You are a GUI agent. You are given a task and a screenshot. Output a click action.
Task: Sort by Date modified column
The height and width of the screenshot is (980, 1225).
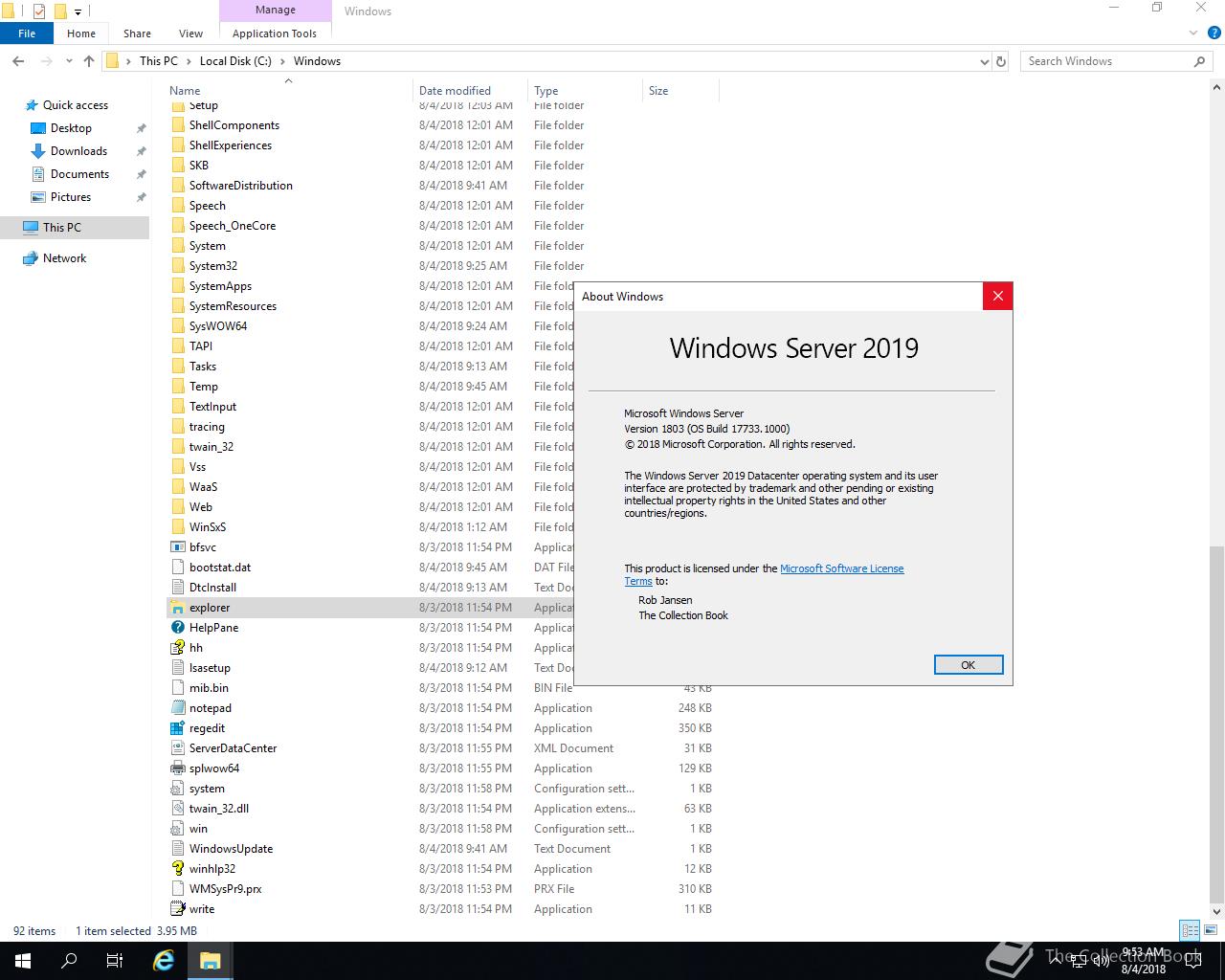[470, 91]
